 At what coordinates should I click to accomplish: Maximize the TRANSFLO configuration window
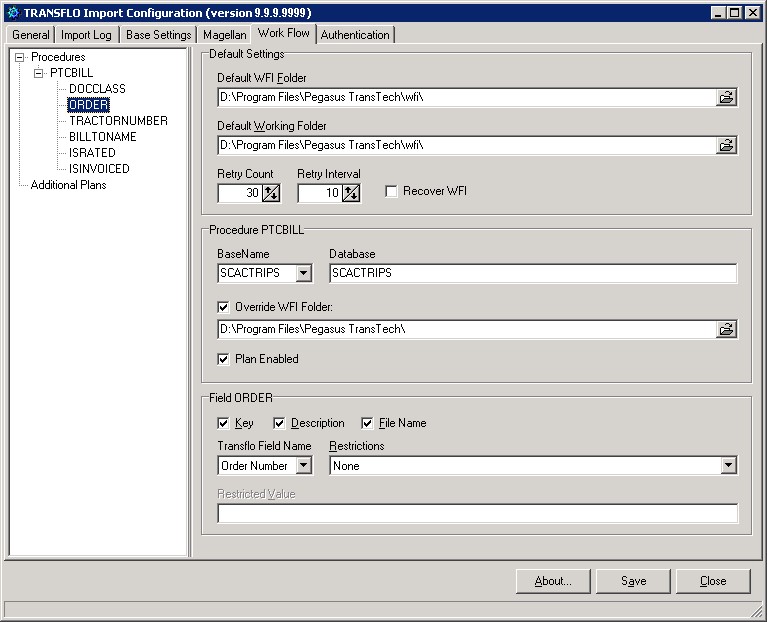coord(734,13)
